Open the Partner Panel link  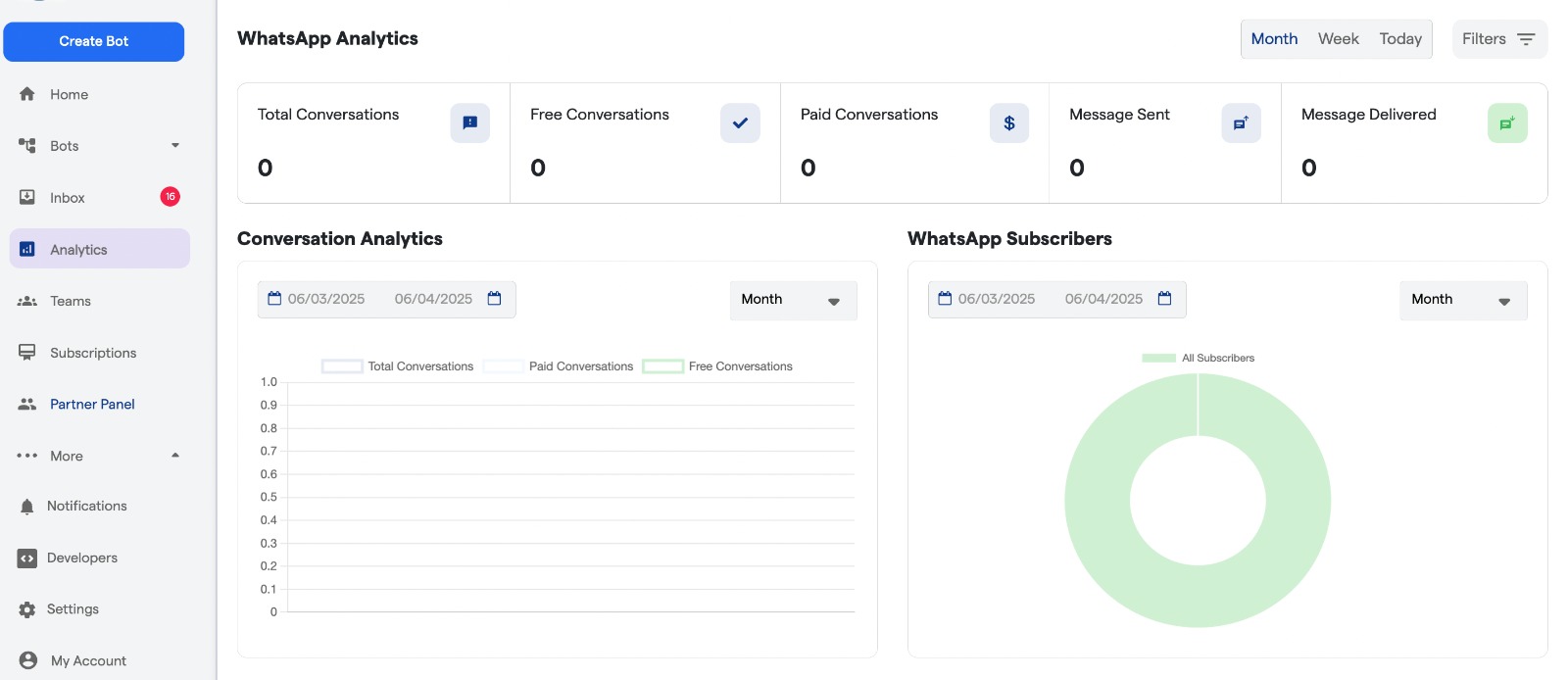tap(93, 404)
